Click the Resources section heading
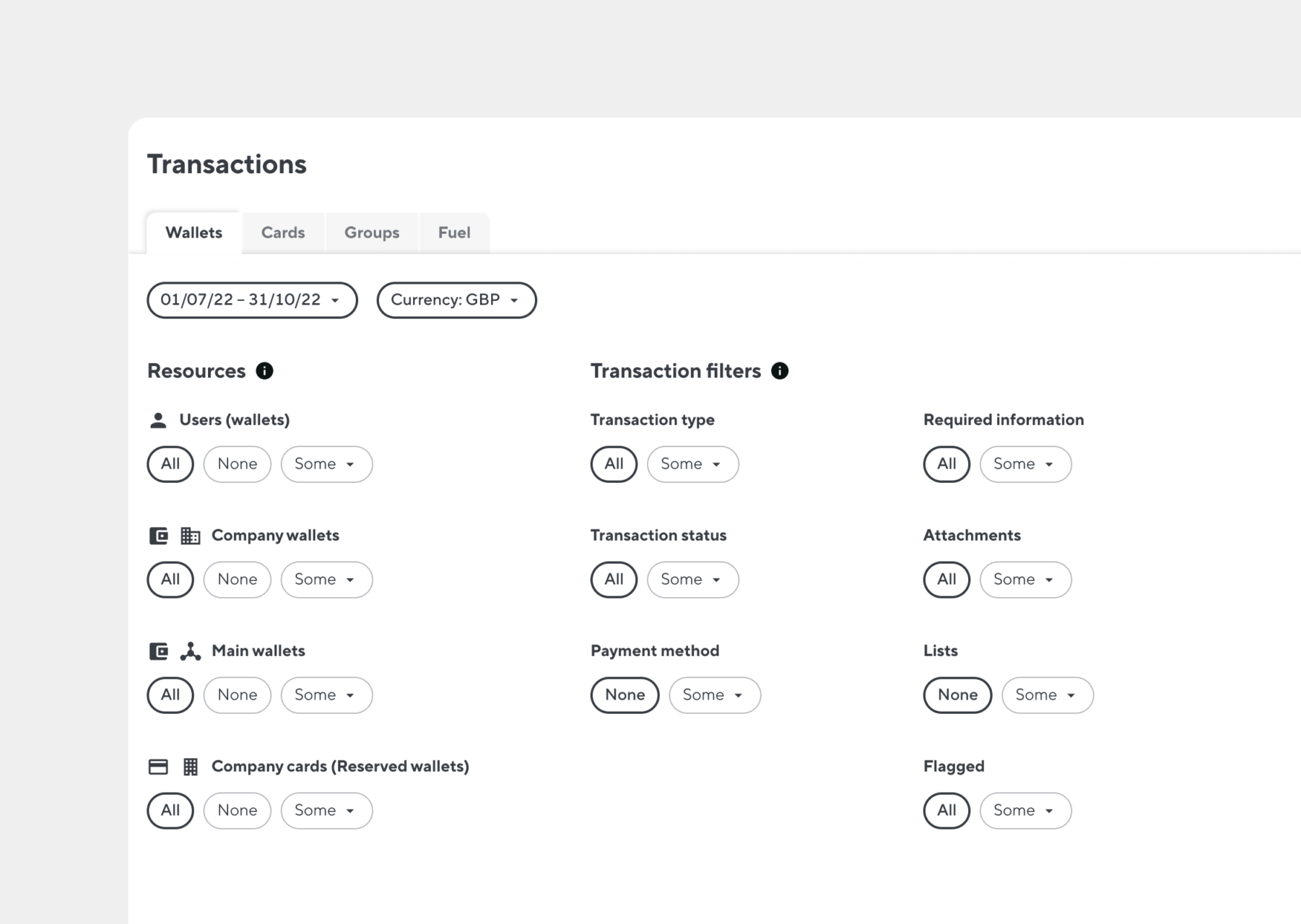This screenshot has height=924, width=1301. [x=196, y=371]
